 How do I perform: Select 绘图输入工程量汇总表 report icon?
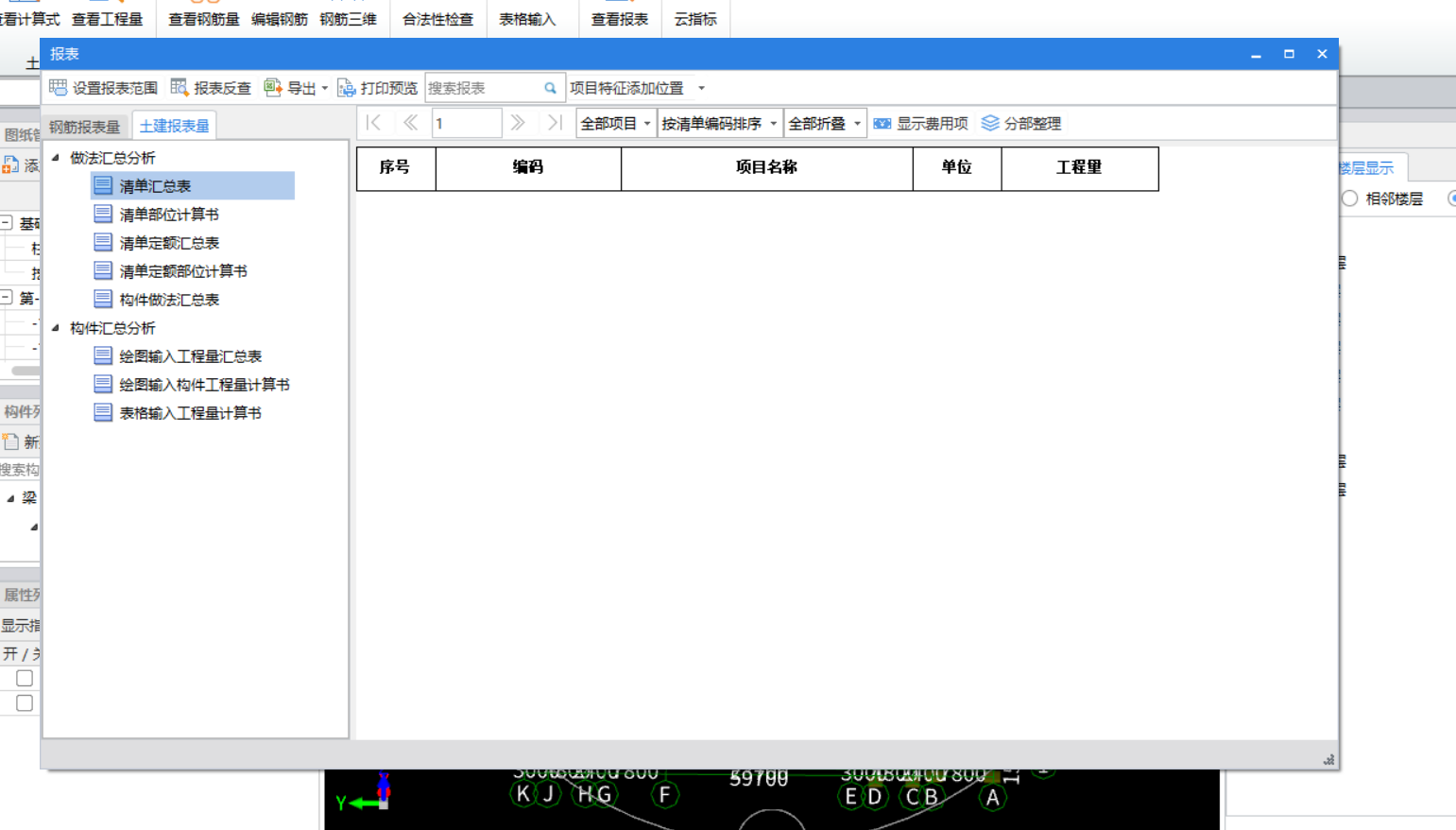tap(103, 355)
